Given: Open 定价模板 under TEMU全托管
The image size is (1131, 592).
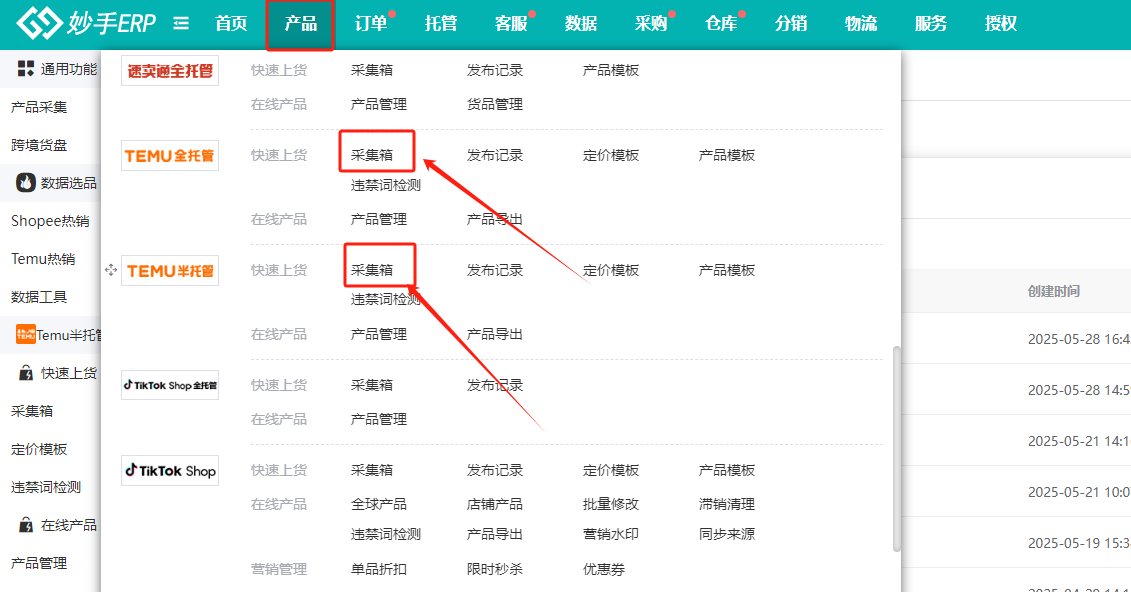Looking at the screenshot, I should click(611, 155).
